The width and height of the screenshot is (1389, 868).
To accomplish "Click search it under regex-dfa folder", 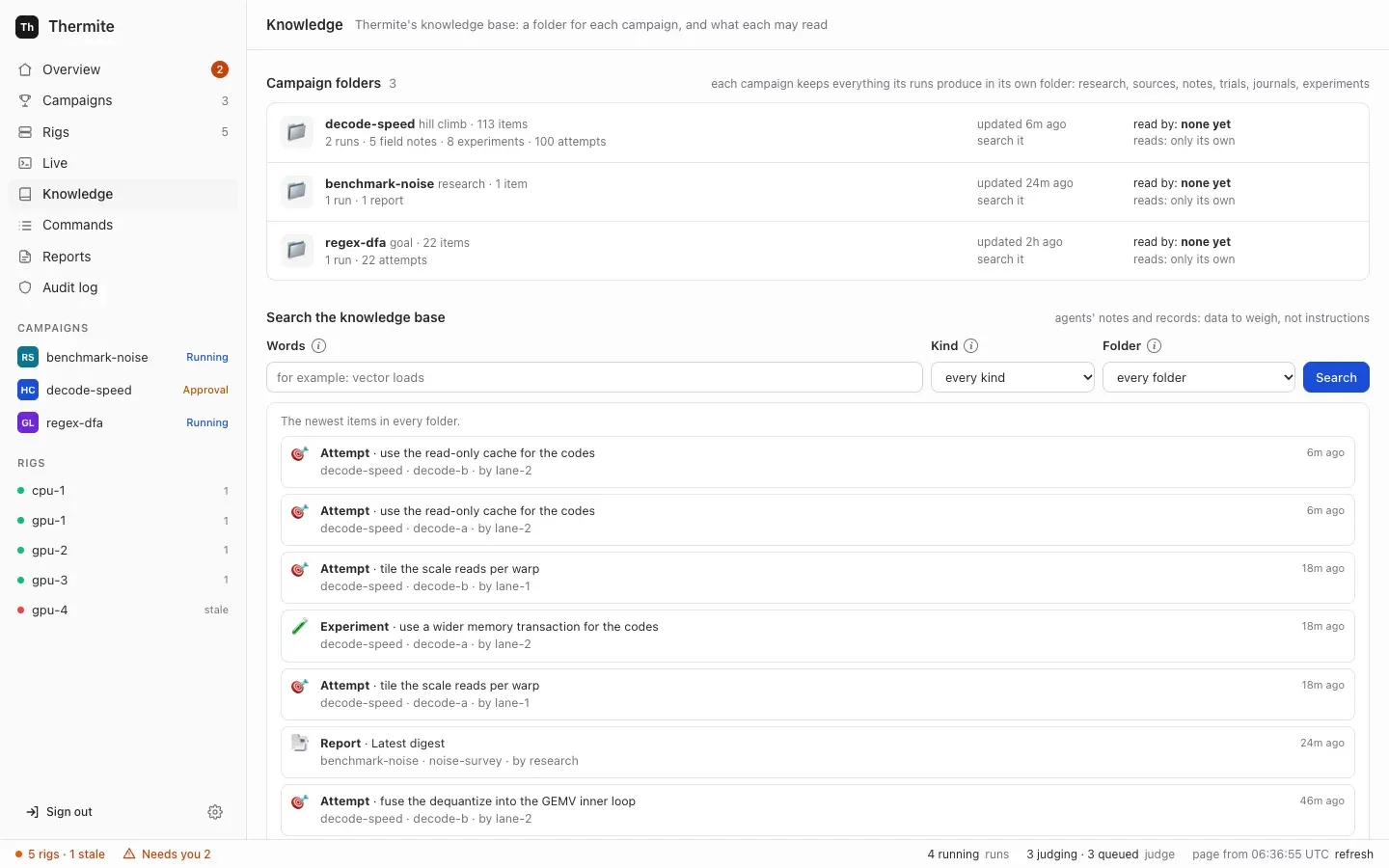I will coord(1000,259).
